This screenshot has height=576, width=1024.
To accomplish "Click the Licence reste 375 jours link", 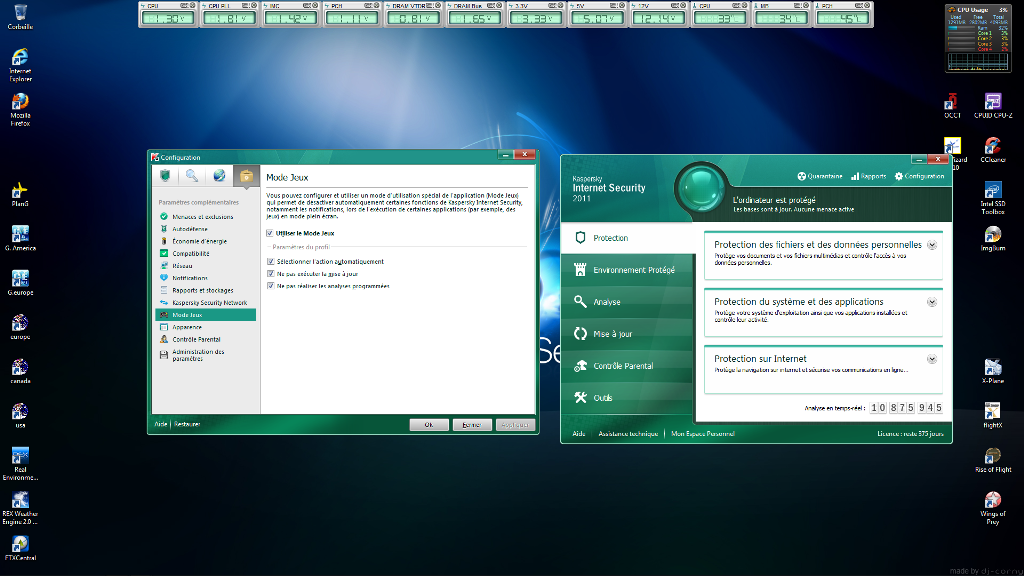I will (x=910, y=434).
